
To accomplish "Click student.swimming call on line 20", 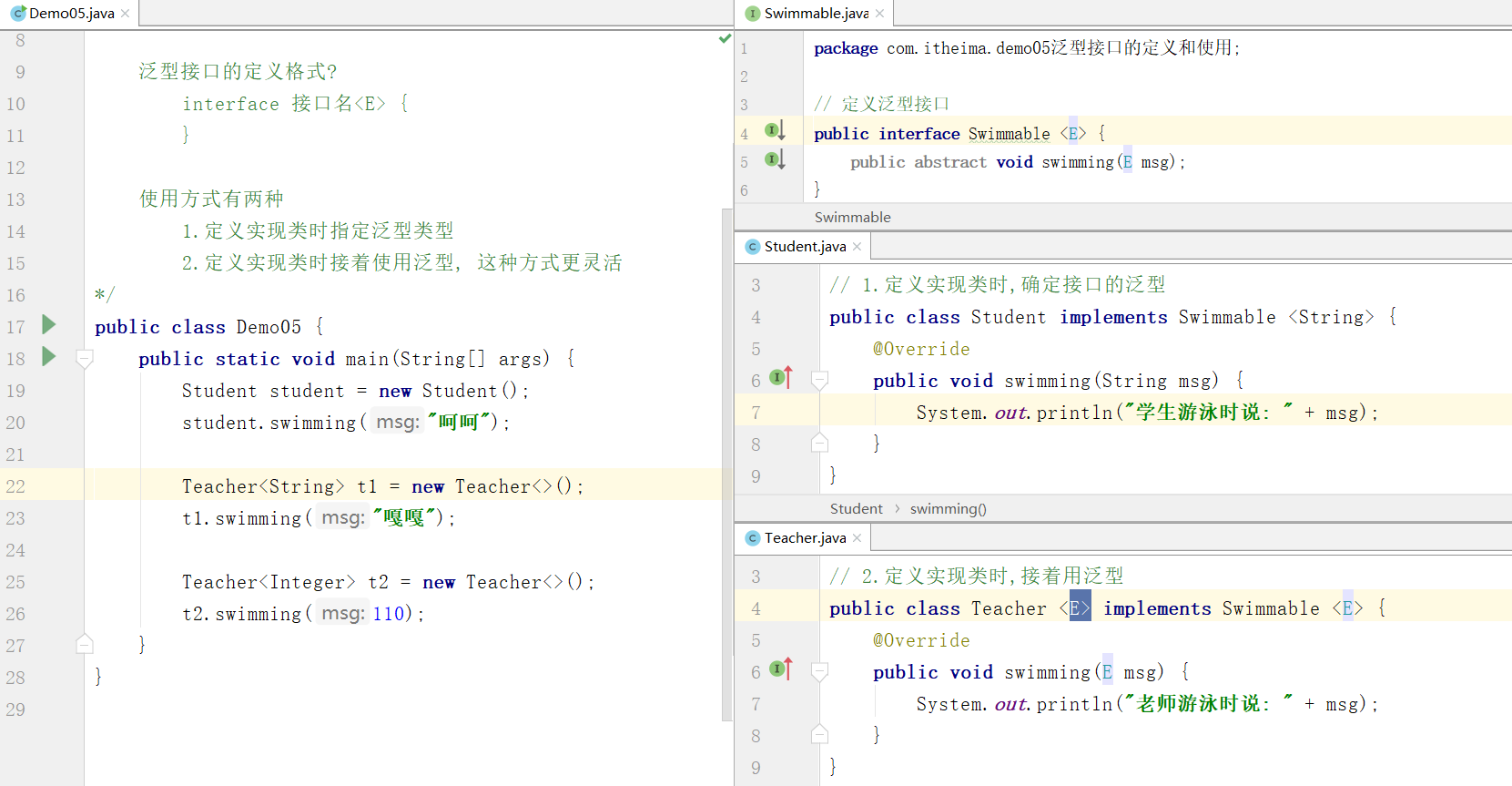I will (x=269, y=423).
